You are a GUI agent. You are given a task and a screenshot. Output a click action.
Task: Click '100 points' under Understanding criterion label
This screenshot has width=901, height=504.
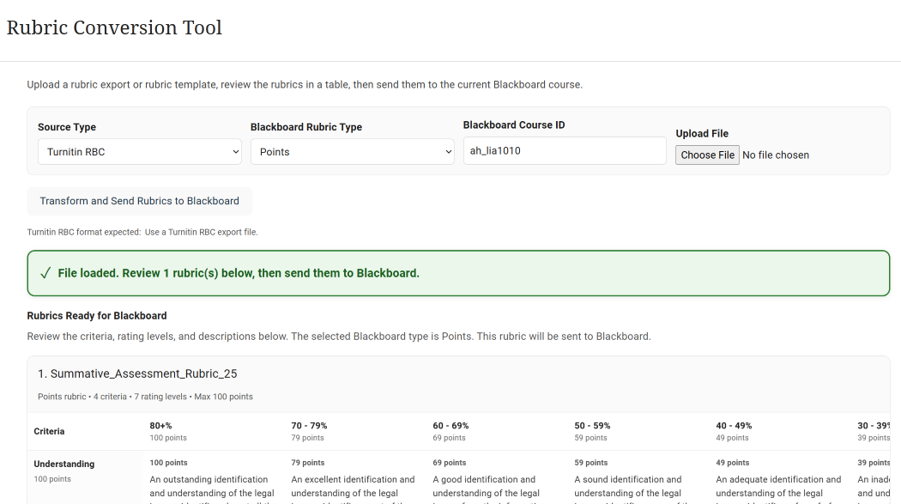(x=52, y=479)
